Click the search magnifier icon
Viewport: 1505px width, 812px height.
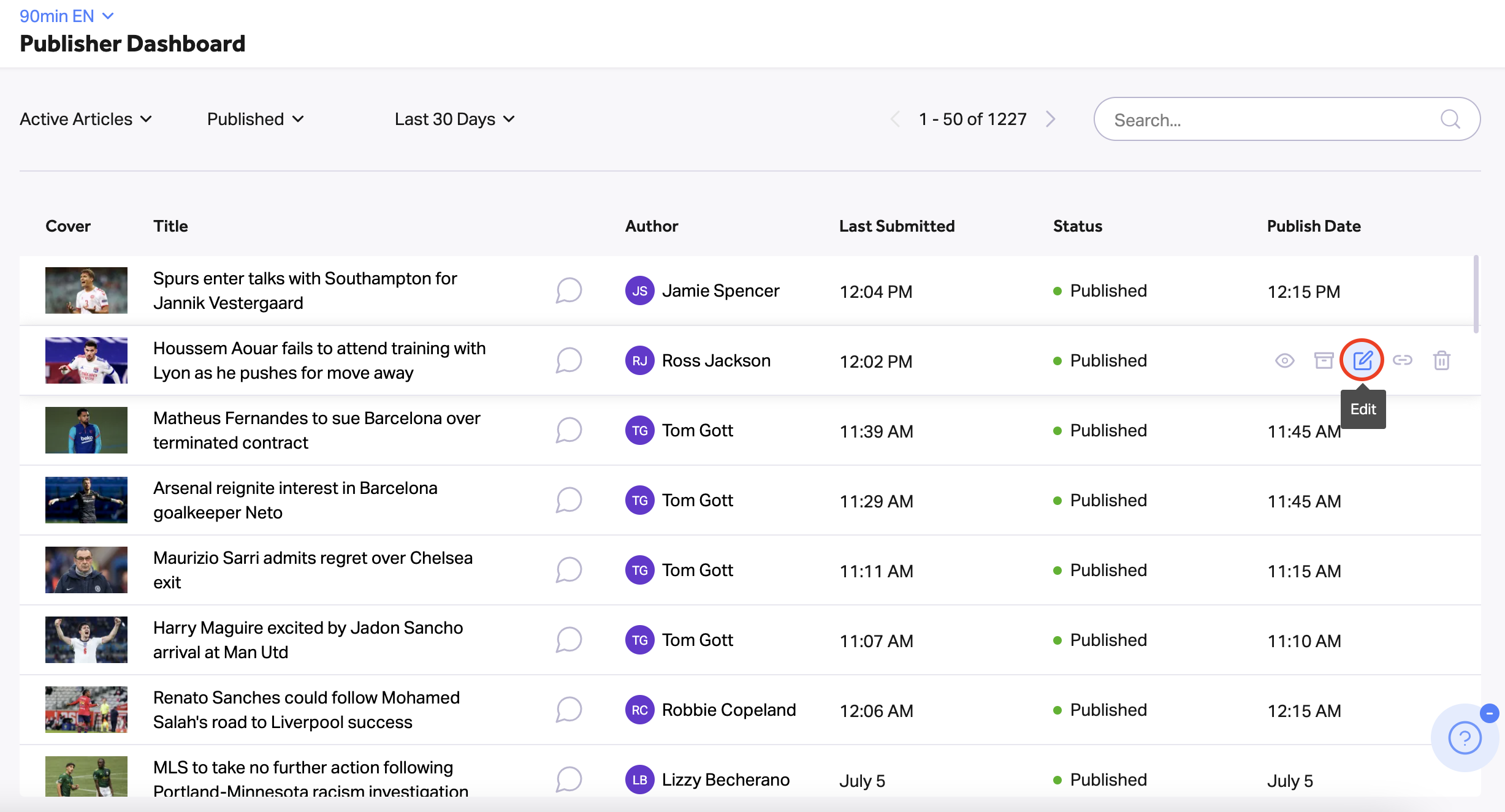(1450, 119)
